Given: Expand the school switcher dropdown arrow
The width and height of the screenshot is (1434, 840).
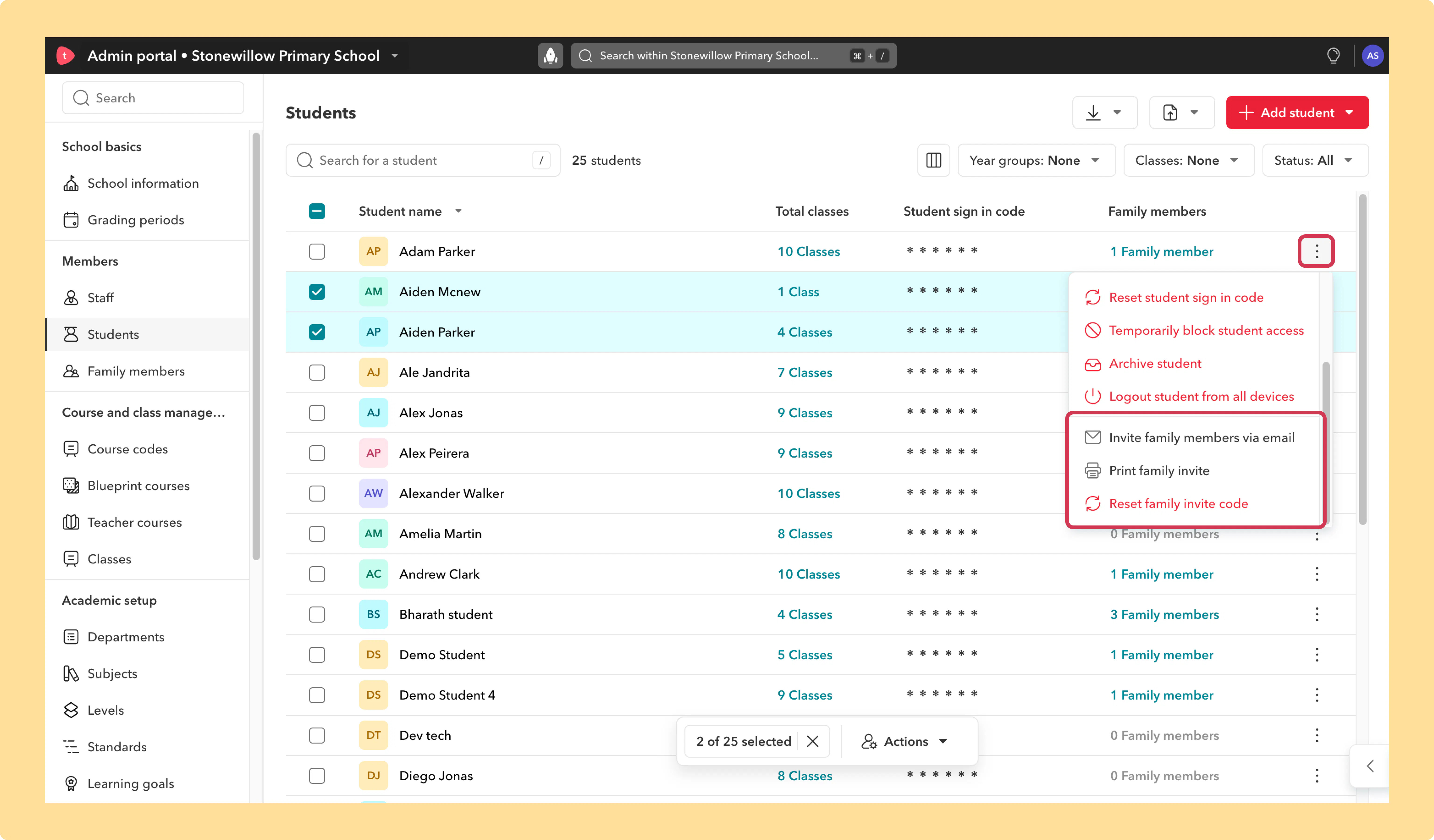Looking at the screenshot, I should (x=394, y=56).
